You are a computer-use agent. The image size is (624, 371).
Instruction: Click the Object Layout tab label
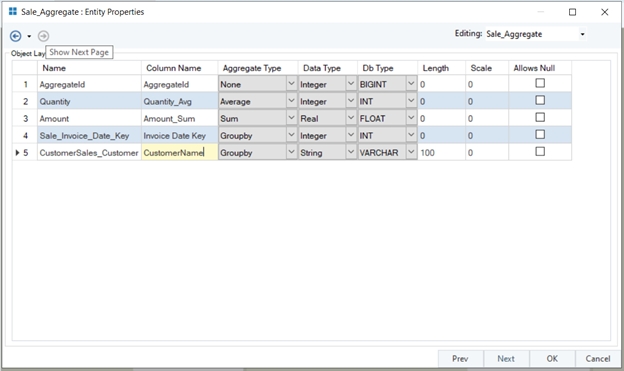click(28, 53)
